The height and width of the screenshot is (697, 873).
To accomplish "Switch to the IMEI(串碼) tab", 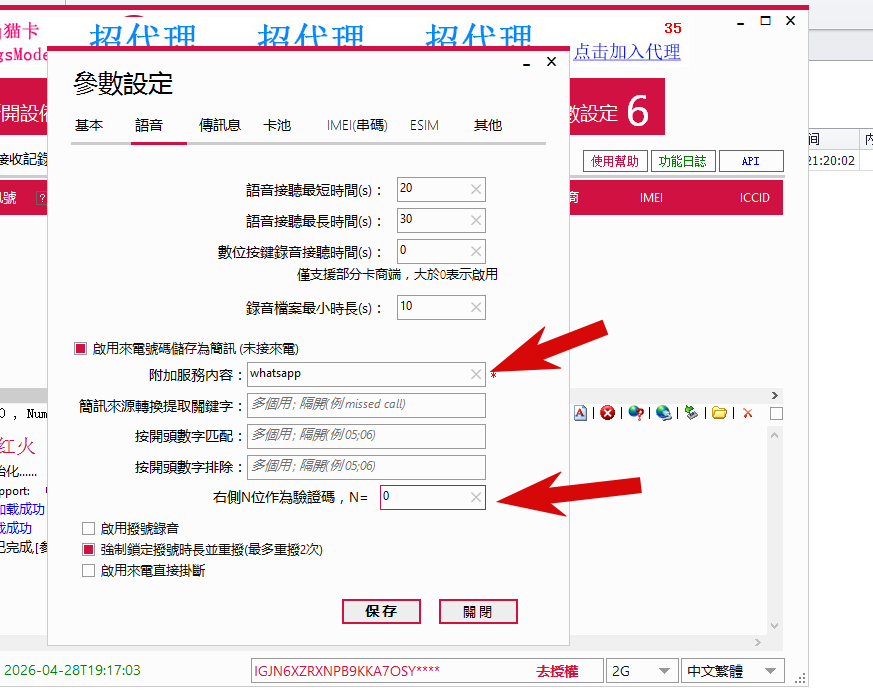I will tap(357, 125).
